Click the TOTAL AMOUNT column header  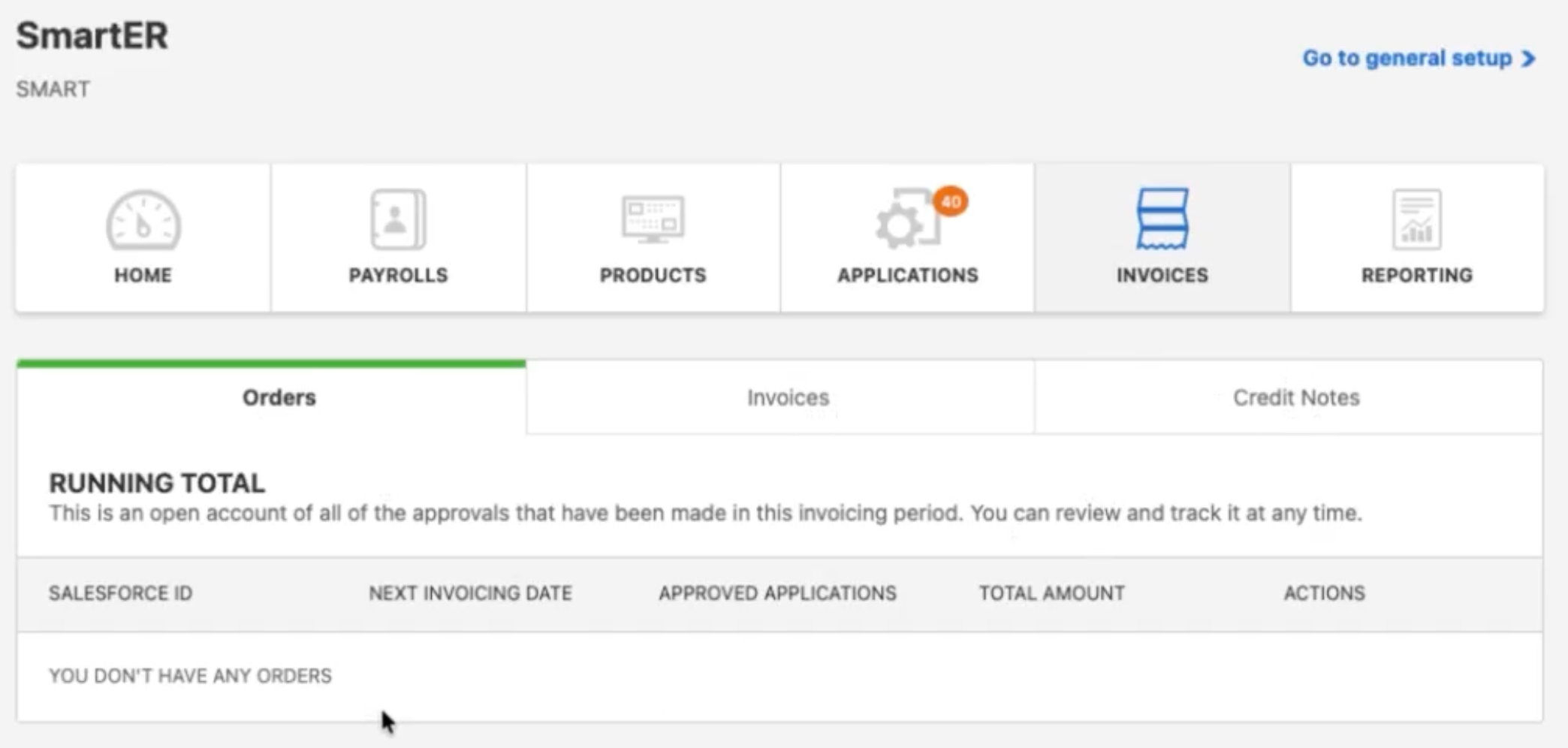(1051, 593)
